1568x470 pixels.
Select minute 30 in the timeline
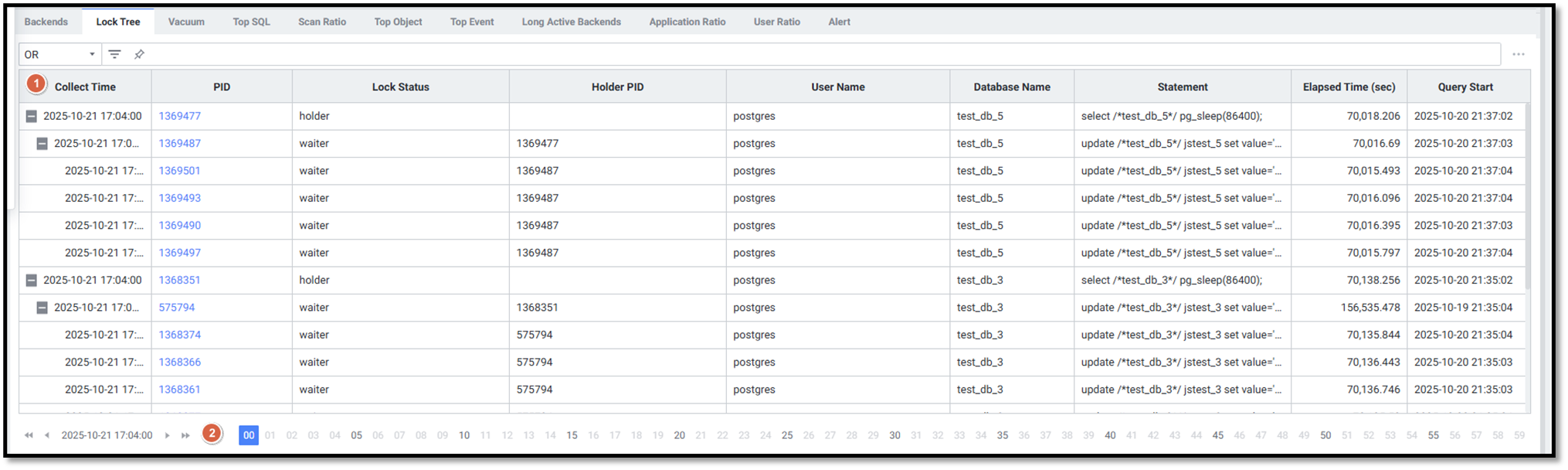(x=894, y=435)
